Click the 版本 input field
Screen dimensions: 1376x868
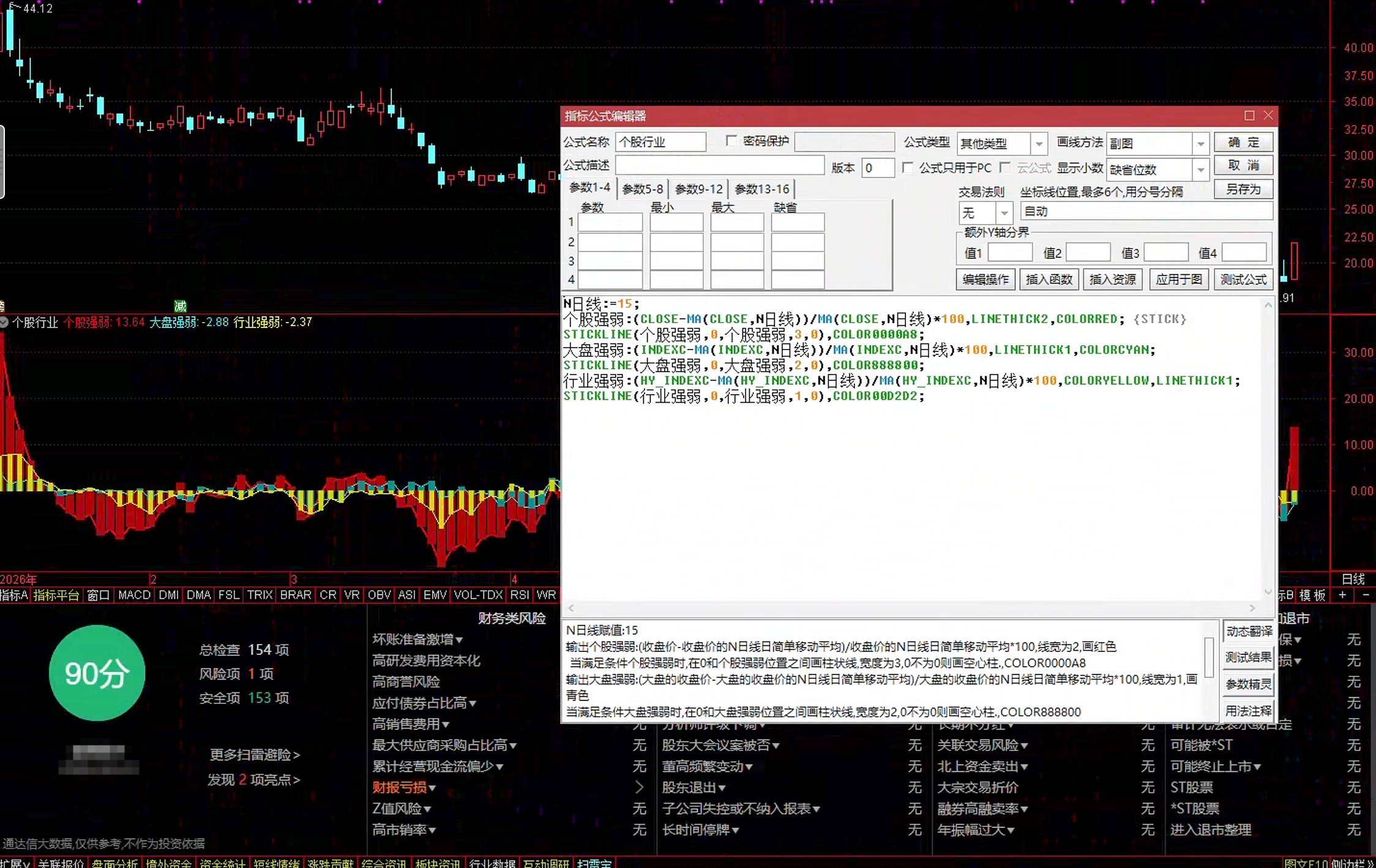878,168
